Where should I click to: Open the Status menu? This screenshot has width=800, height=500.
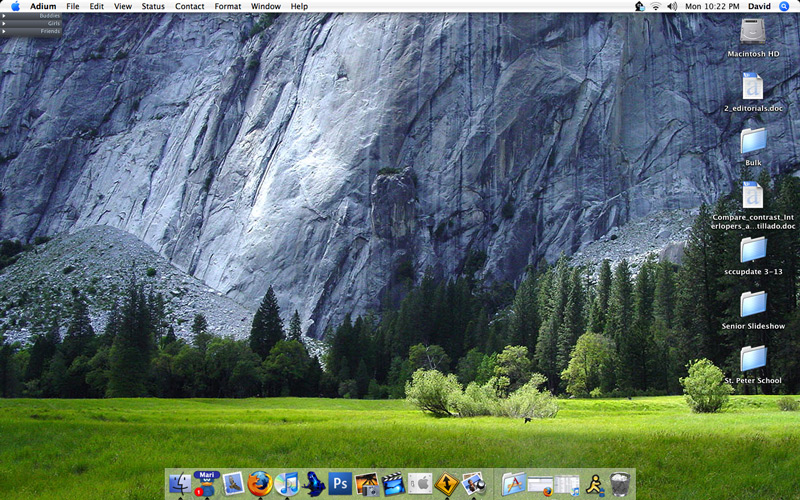tap(153, 6)
